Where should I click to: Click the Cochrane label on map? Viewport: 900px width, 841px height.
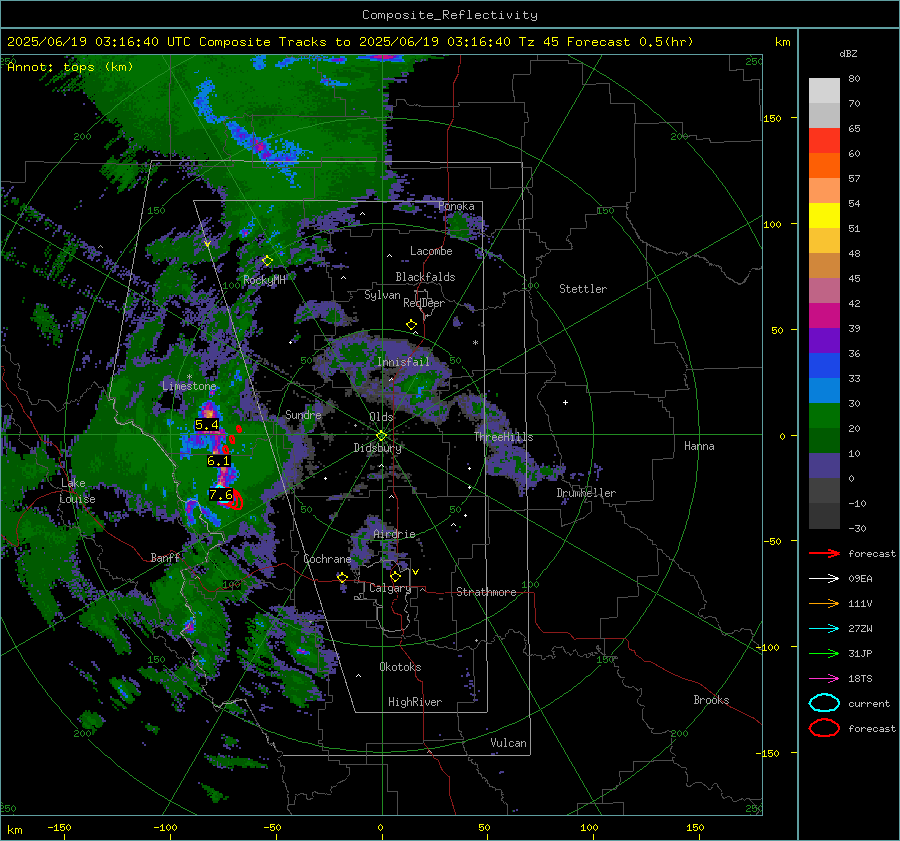[x=327, y=559]
